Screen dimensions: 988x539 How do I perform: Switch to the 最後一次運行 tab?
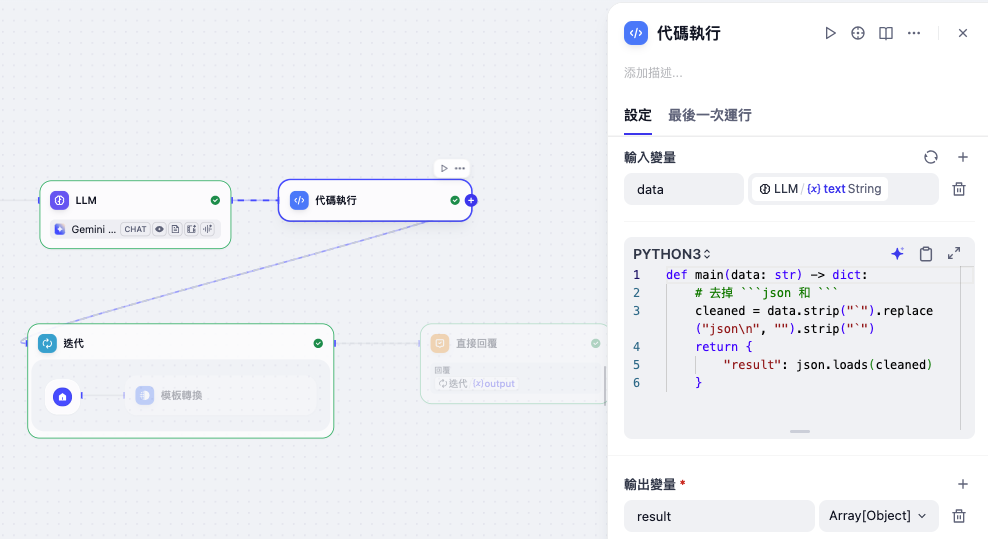[x=710, y=115]
